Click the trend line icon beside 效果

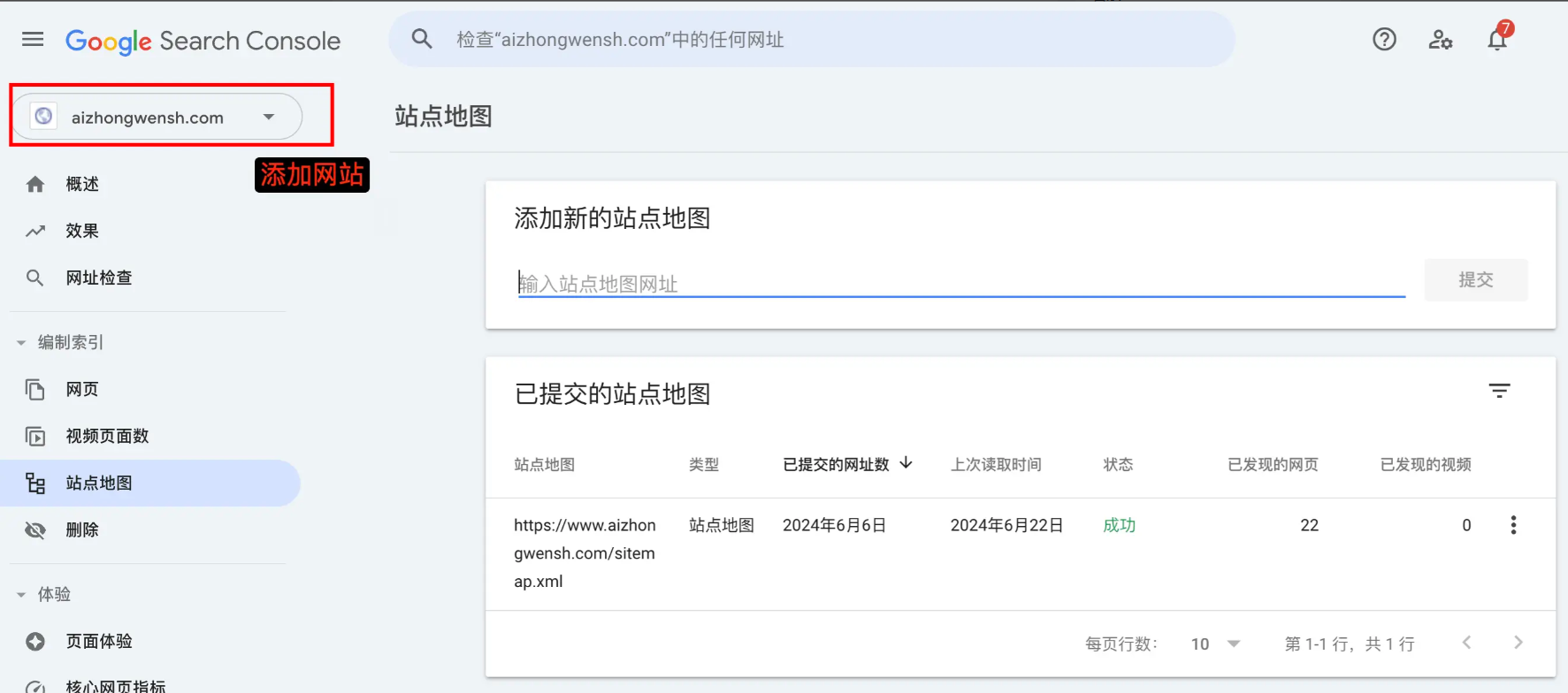35,231
